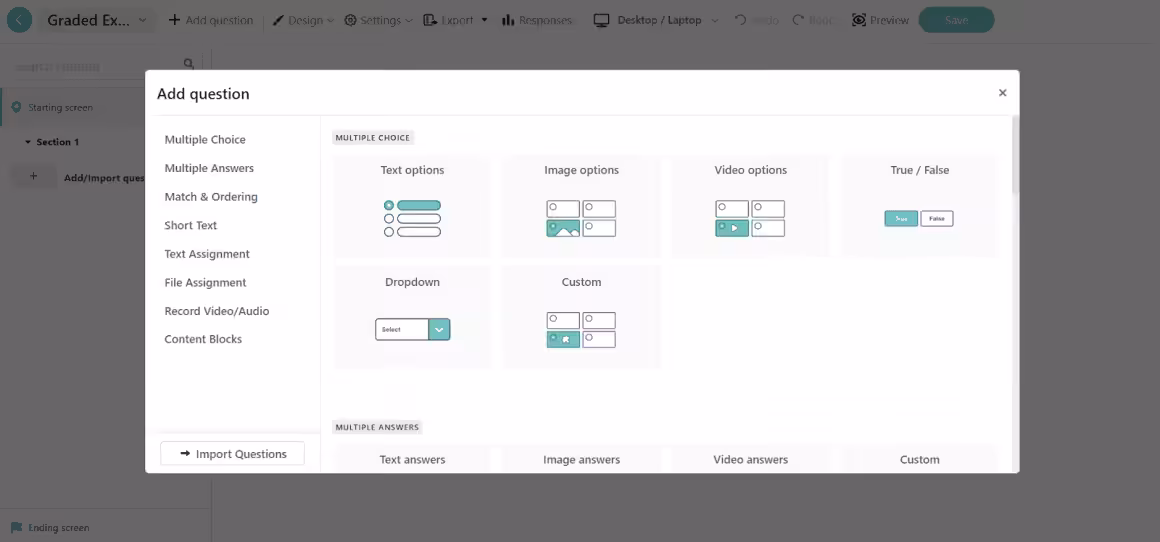Image resolution: width=1160 pixels, height=542 pixels.
Task: Open Responses in toolbar
Action: 536,20
